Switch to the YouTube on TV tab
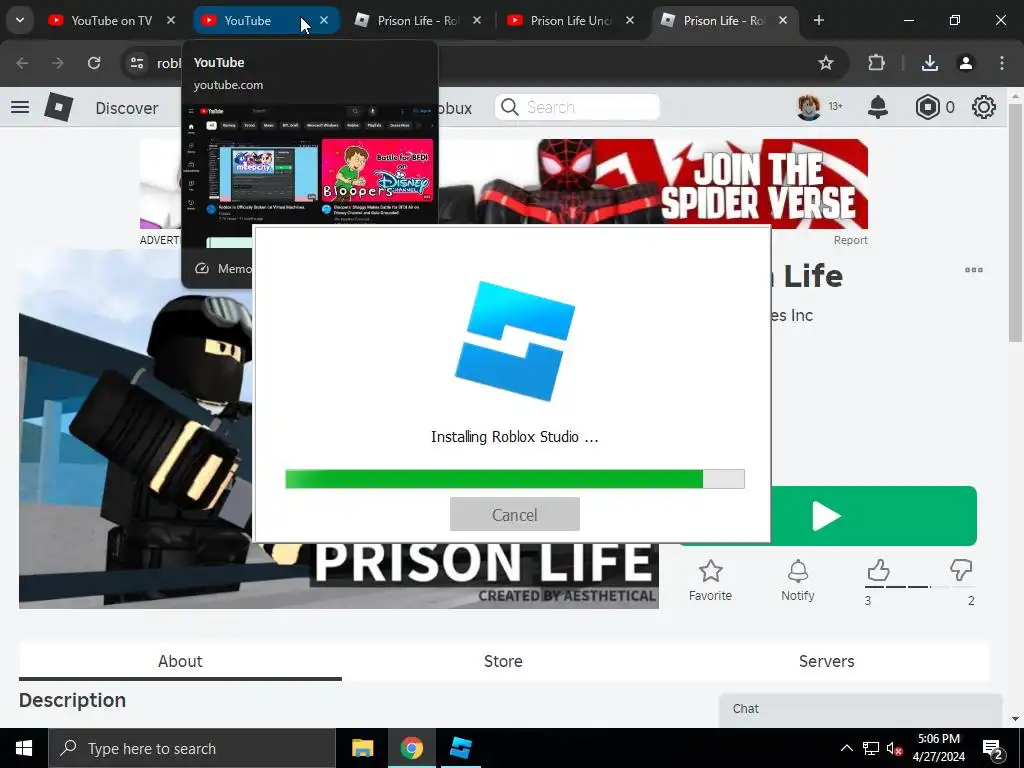This screenshot has width=1024, height=768. click(111, 21)
